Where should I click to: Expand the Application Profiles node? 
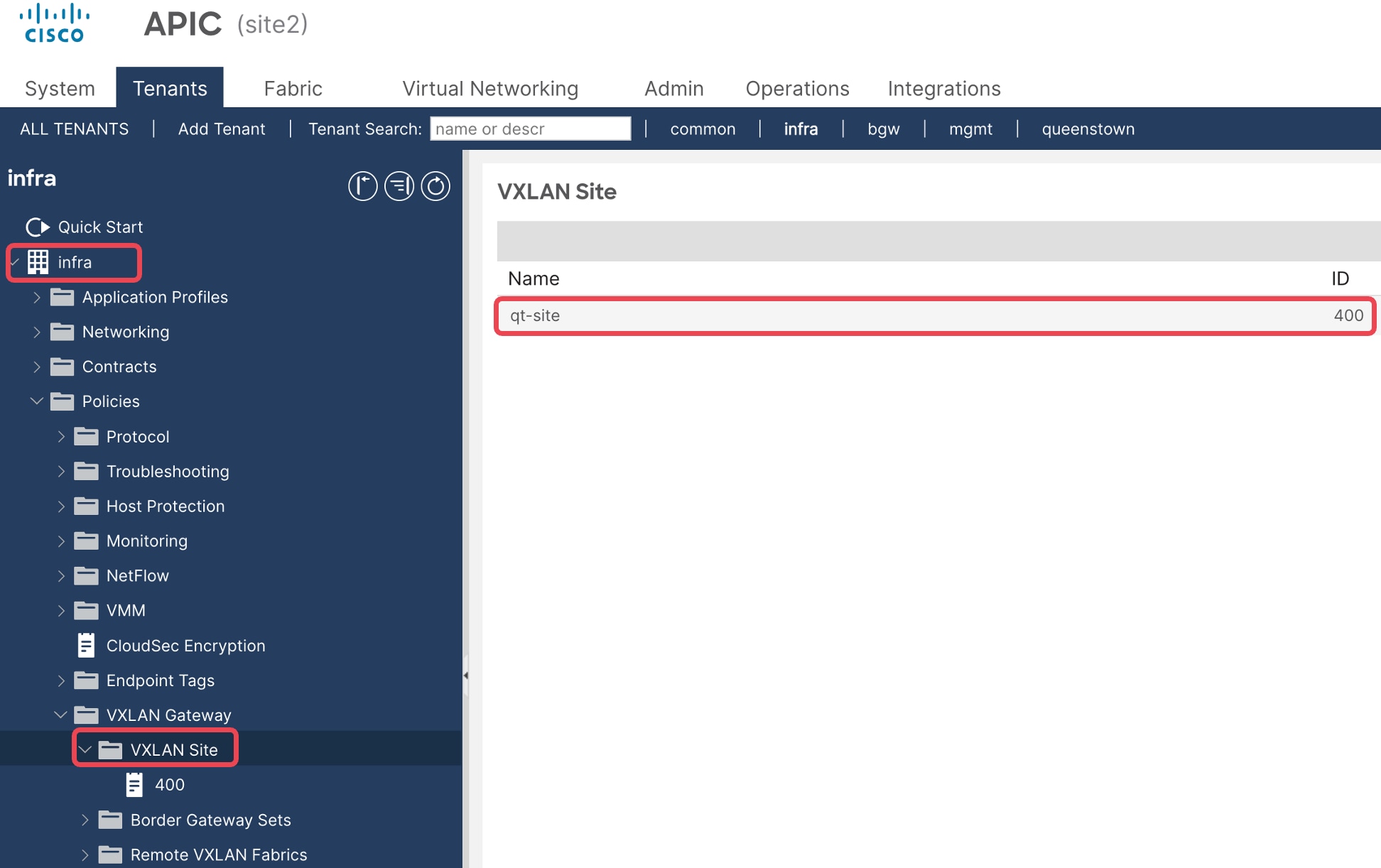37,297
